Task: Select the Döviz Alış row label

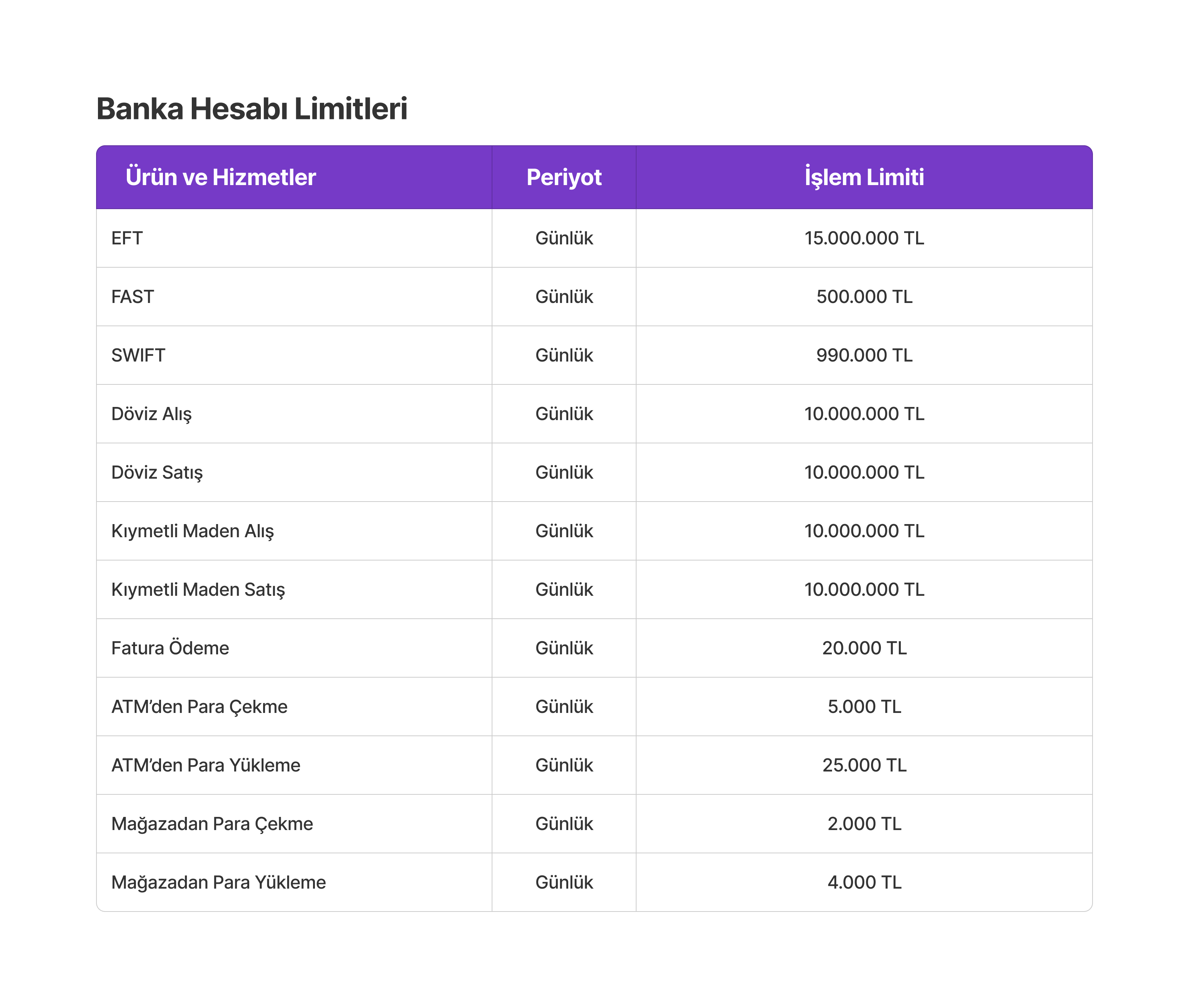Action: point(151,414)
